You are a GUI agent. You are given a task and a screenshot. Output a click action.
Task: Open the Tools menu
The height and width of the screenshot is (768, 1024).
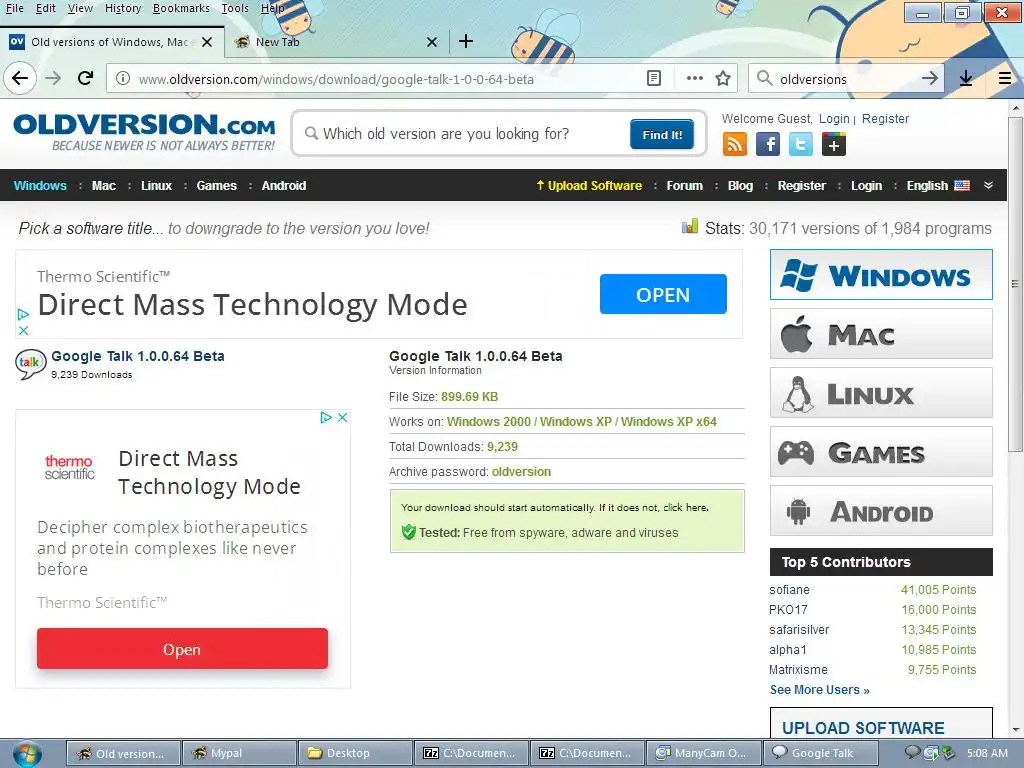(x=234, y=8)
